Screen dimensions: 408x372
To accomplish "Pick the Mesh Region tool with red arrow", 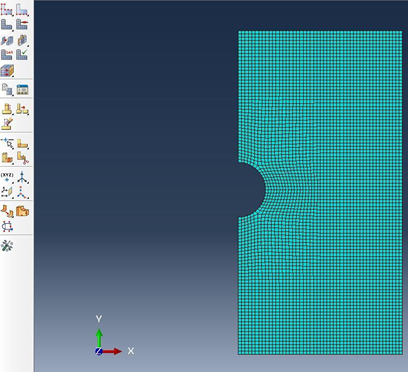I will point(22,24).
